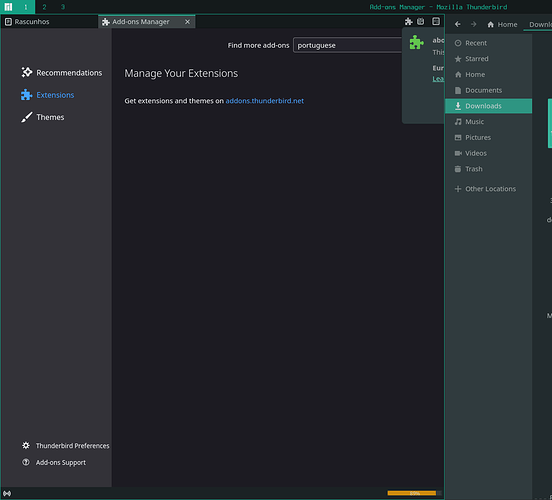Open Documents in file manager sidebar
Image resolution: width=552 pixels, height=500 pixels.
click(x=488, y=90)
